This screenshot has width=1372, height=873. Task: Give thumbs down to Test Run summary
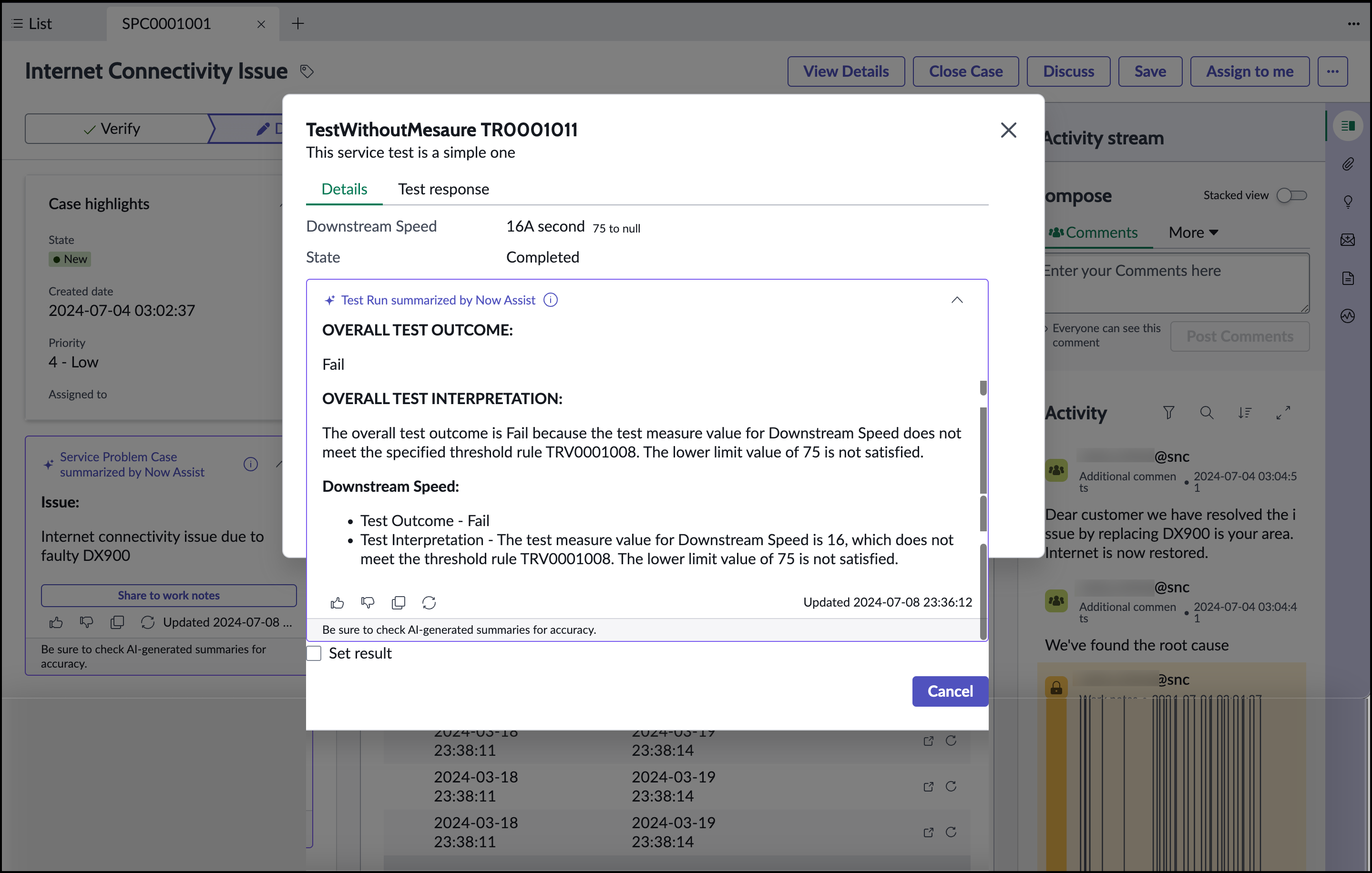coord(368,602)
